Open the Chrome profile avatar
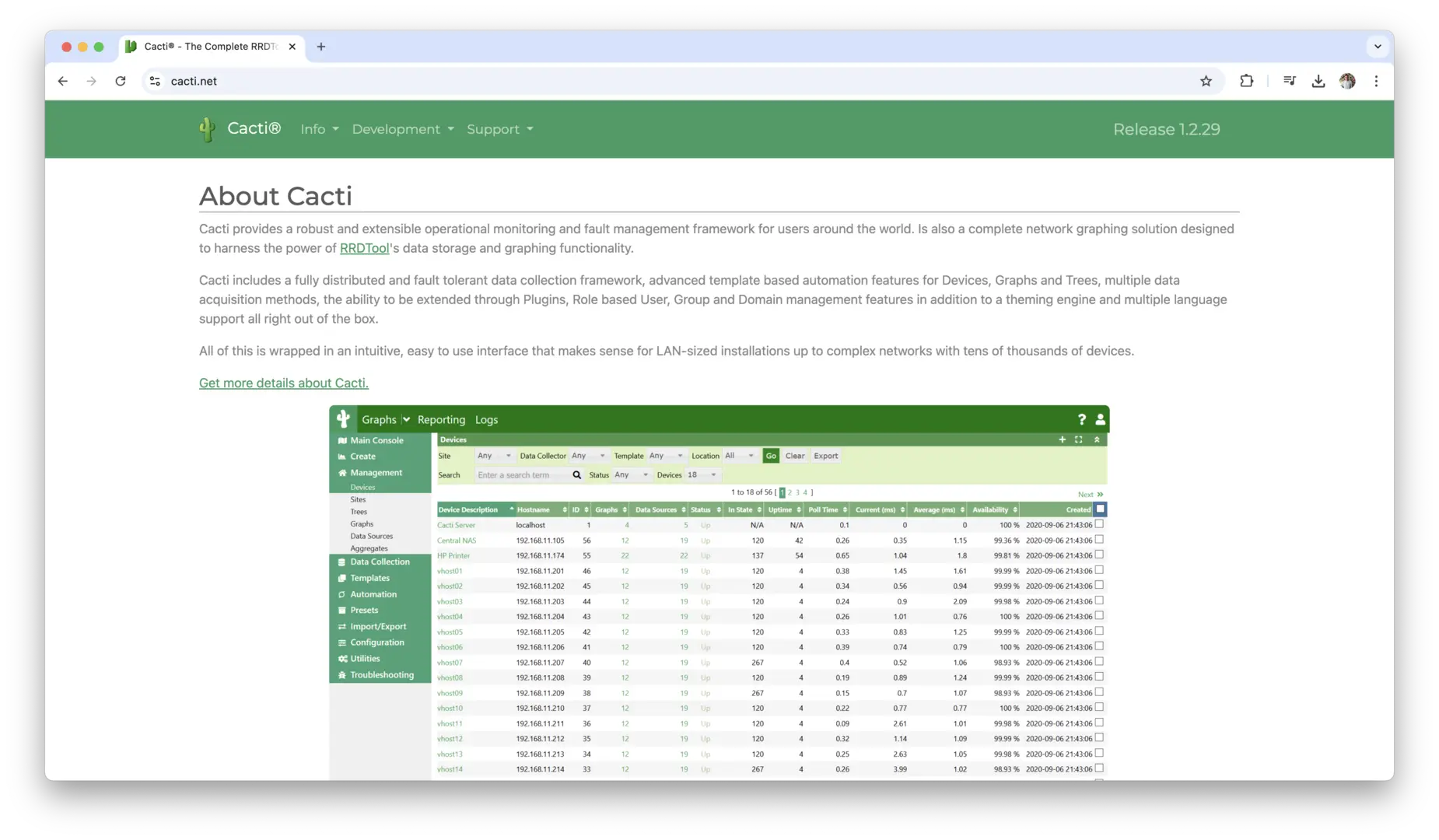 1347,81
